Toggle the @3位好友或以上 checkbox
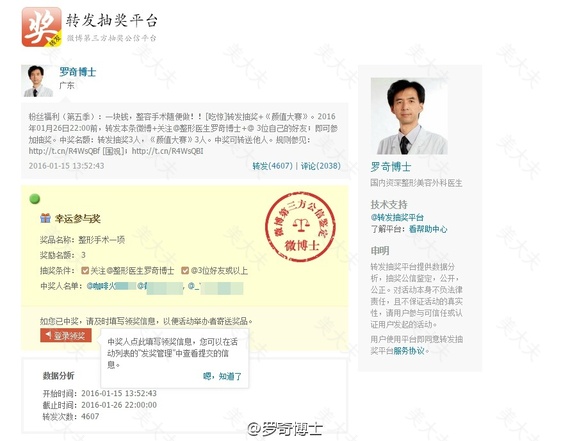Image resolution: width=570 pixels, height=441 pixels. (185, 270)
